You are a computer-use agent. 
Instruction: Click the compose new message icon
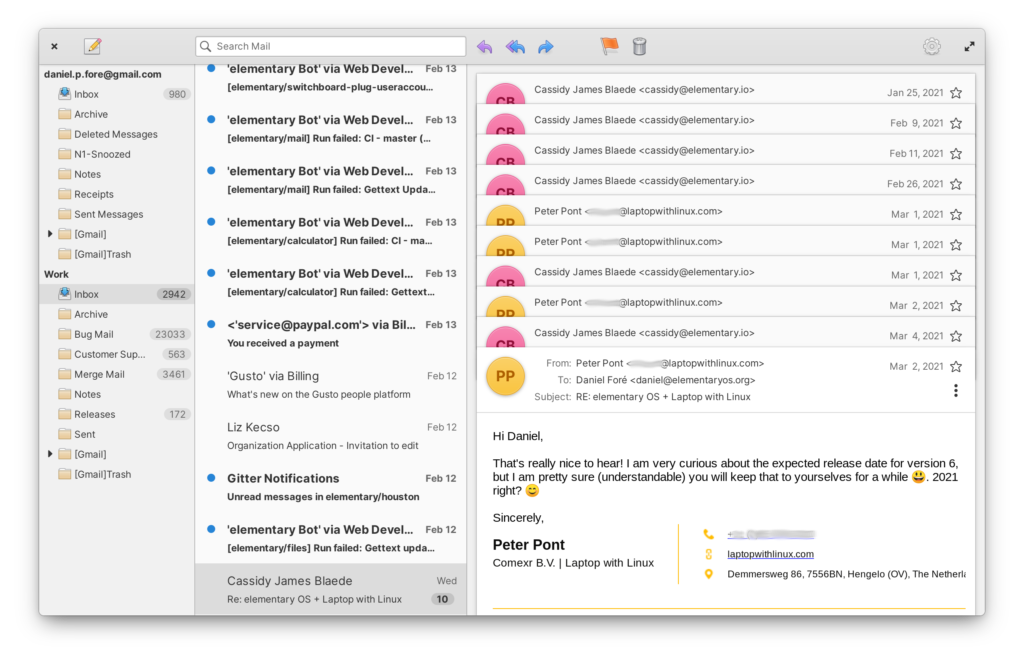(x=93, y=46)
